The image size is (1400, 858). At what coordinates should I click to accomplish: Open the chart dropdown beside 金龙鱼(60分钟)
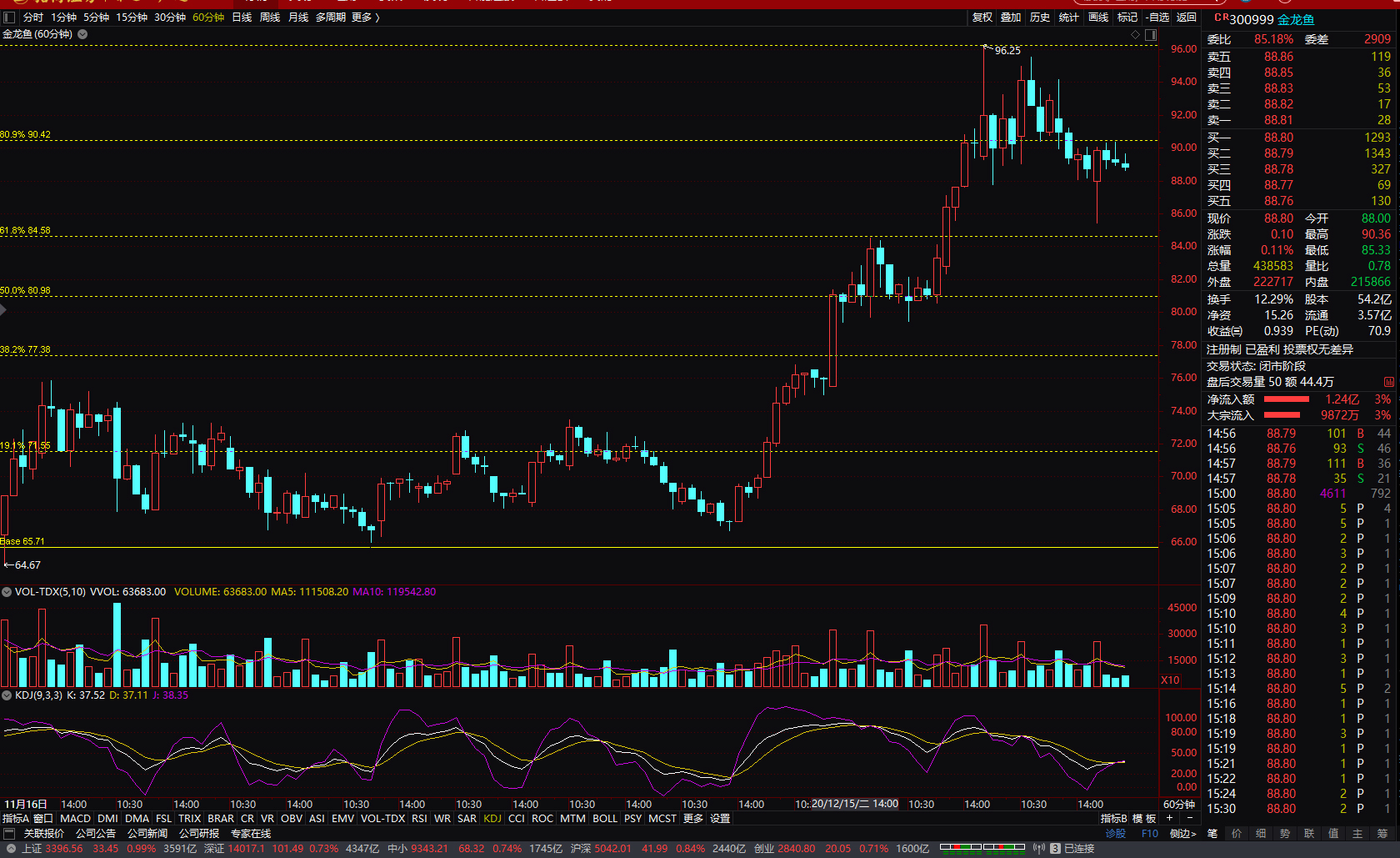(82, 34)
